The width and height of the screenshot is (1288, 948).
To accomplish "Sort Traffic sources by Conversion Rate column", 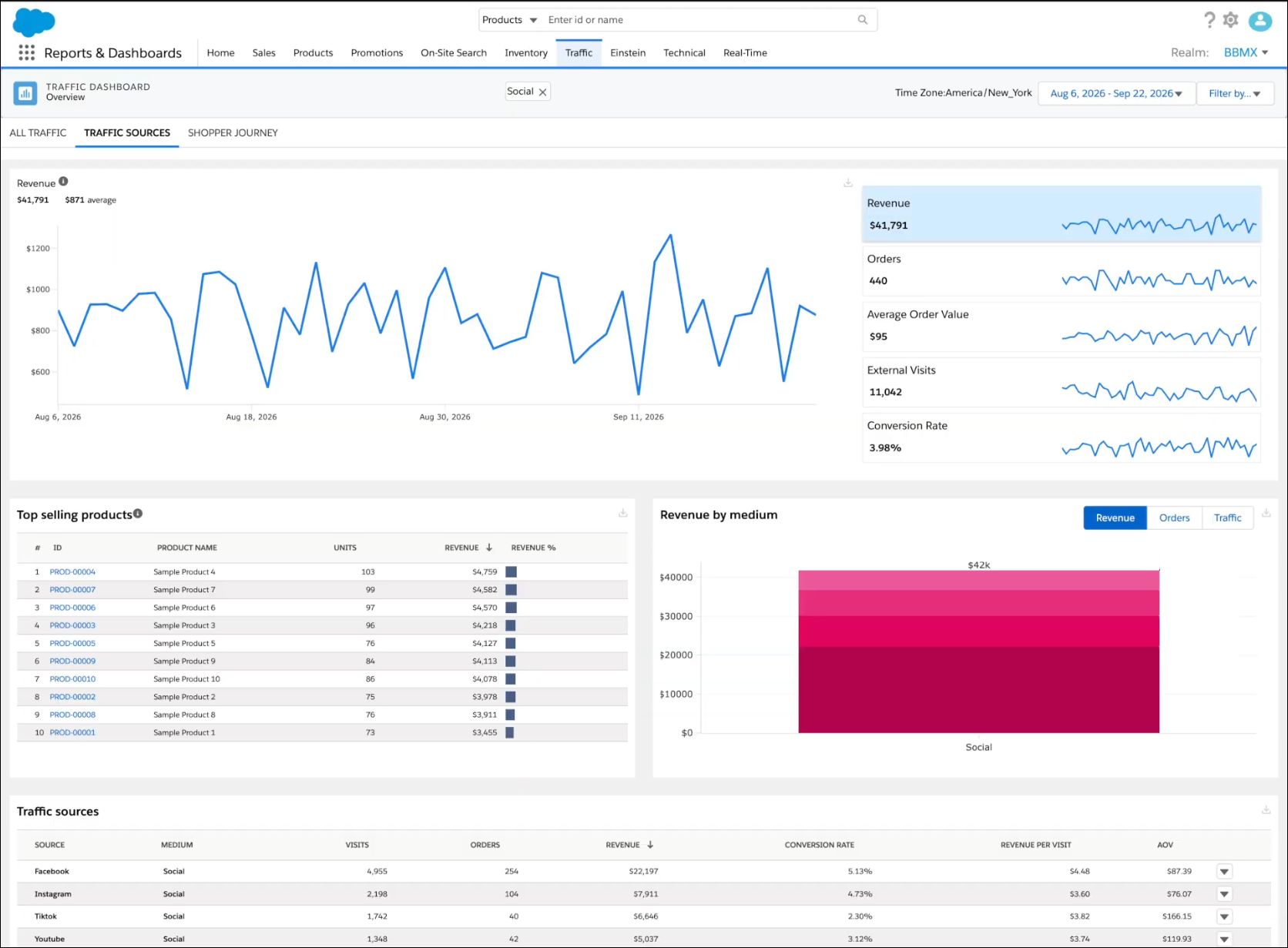I will [x=819, y=845].
